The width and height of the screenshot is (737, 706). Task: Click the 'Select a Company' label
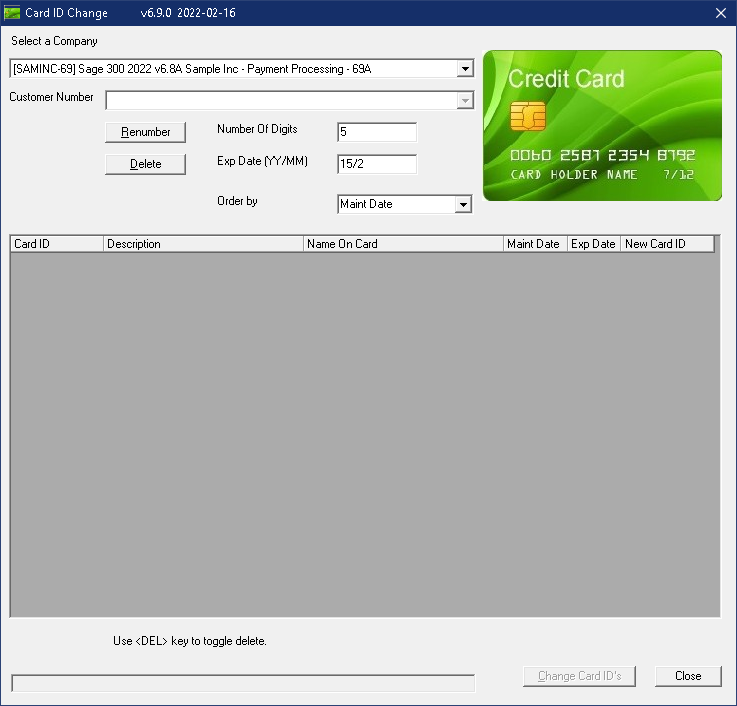pos(54,41)
